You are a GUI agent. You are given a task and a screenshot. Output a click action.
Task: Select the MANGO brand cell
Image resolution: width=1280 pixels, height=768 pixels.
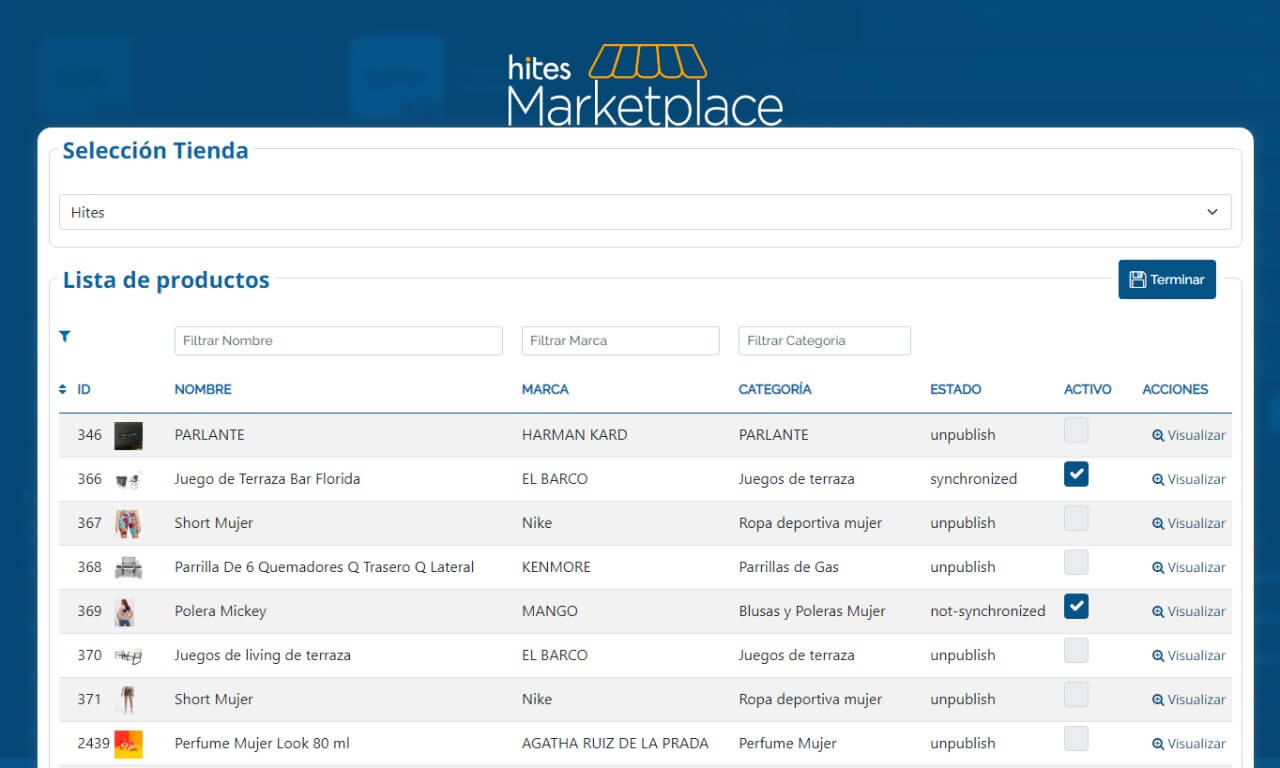(550, 611)
